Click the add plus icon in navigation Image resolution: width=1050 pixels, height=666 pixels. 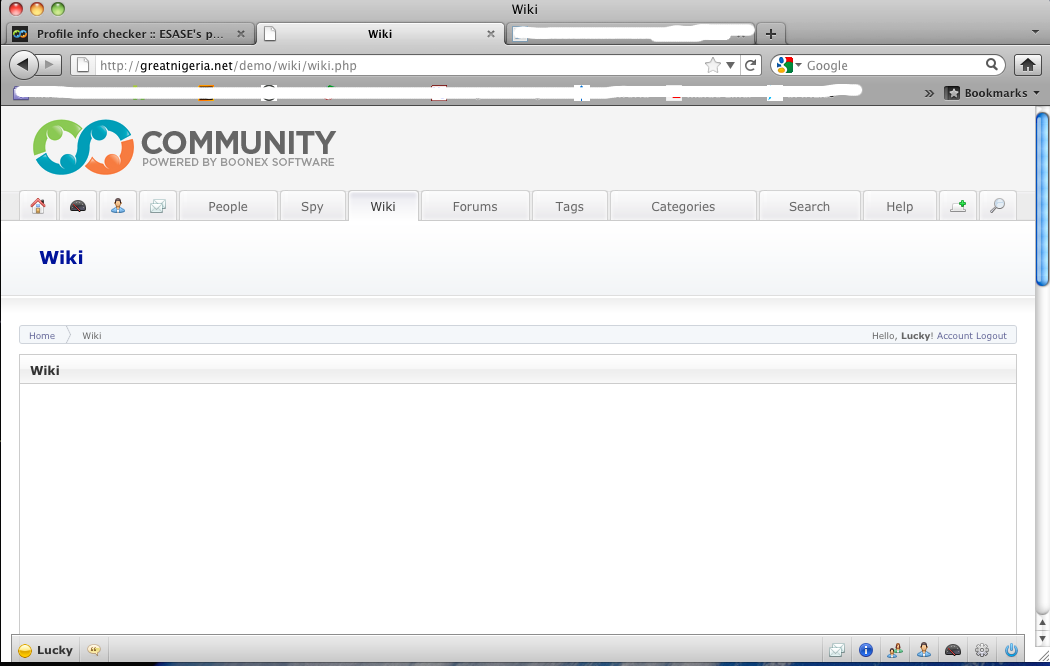point(958,206)
